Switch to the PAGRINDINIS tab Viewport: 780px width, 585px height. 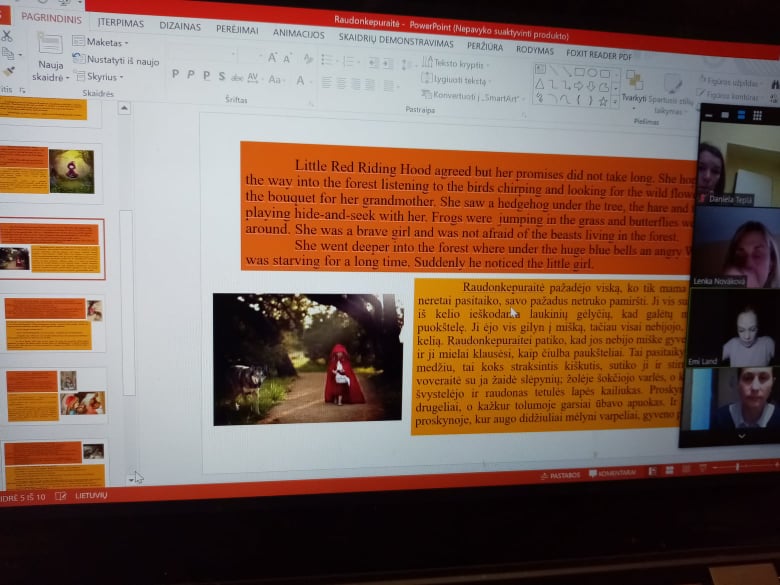(x=52, y=18)
